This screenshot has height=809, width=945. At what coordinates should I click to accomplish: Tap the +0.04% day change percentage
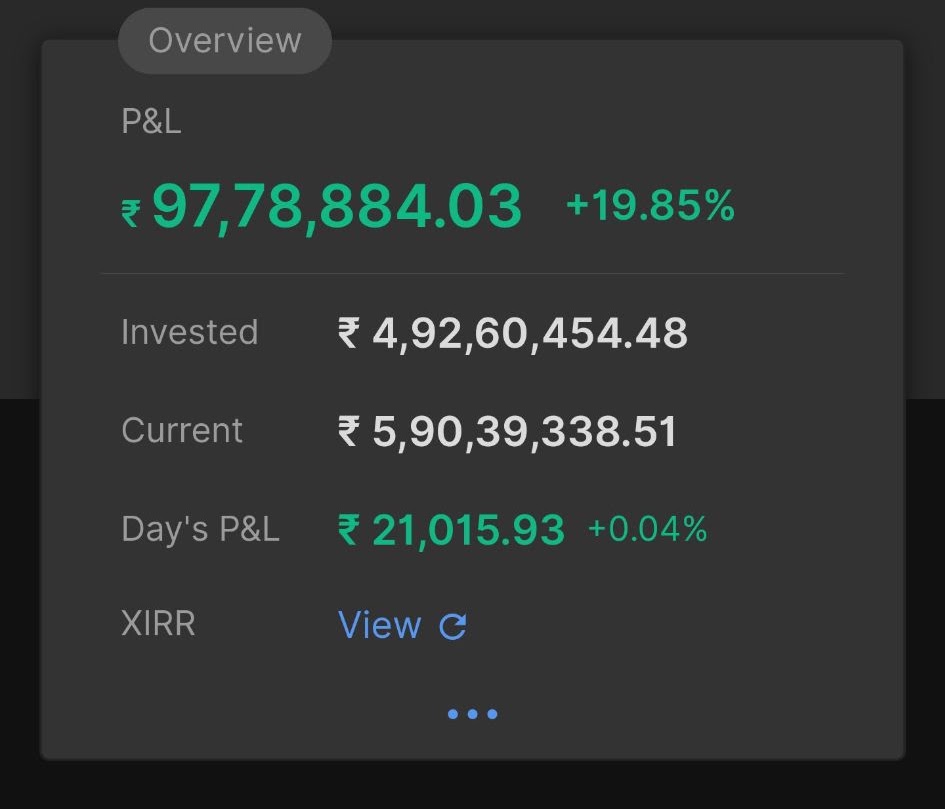[x=647, y=529]
